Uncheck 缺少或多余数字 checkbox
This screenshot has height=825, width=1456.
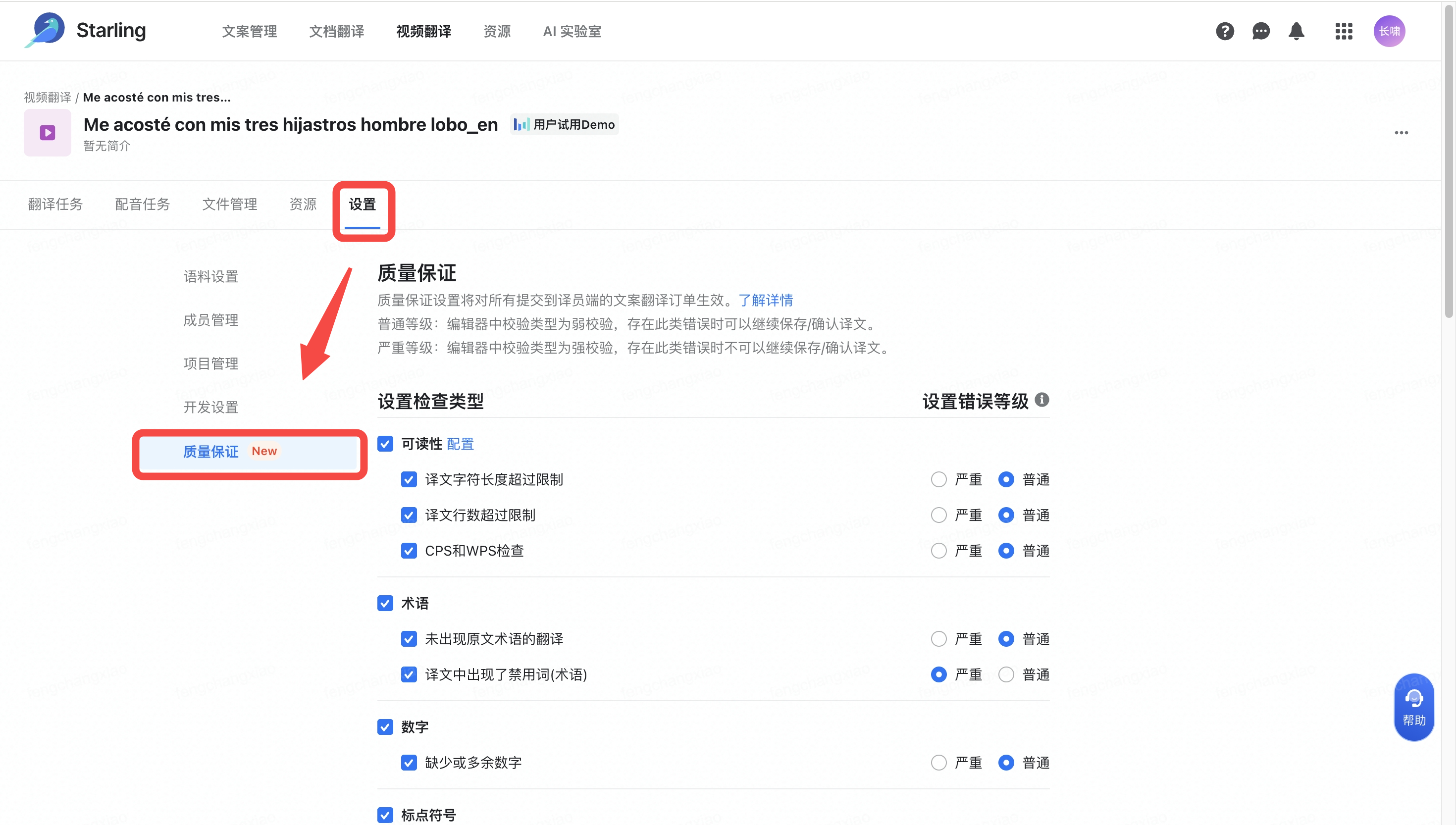coord(409,763)
